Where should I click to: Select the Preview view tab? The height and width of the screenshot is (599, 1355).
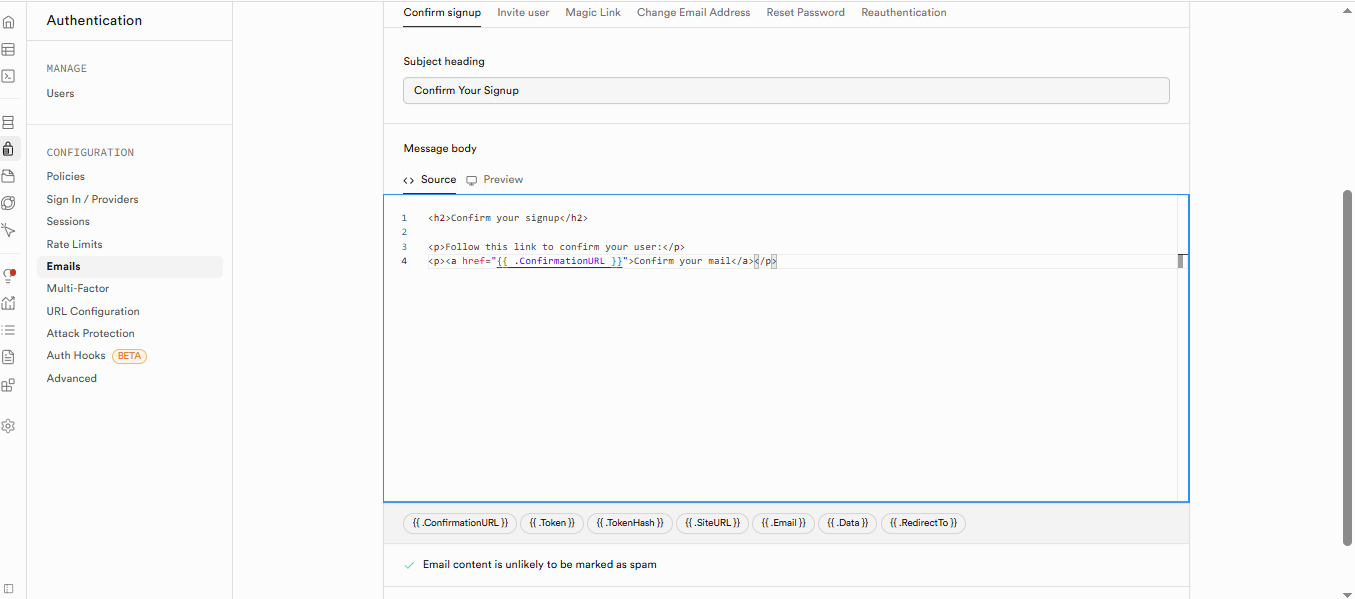coord(494,179)
